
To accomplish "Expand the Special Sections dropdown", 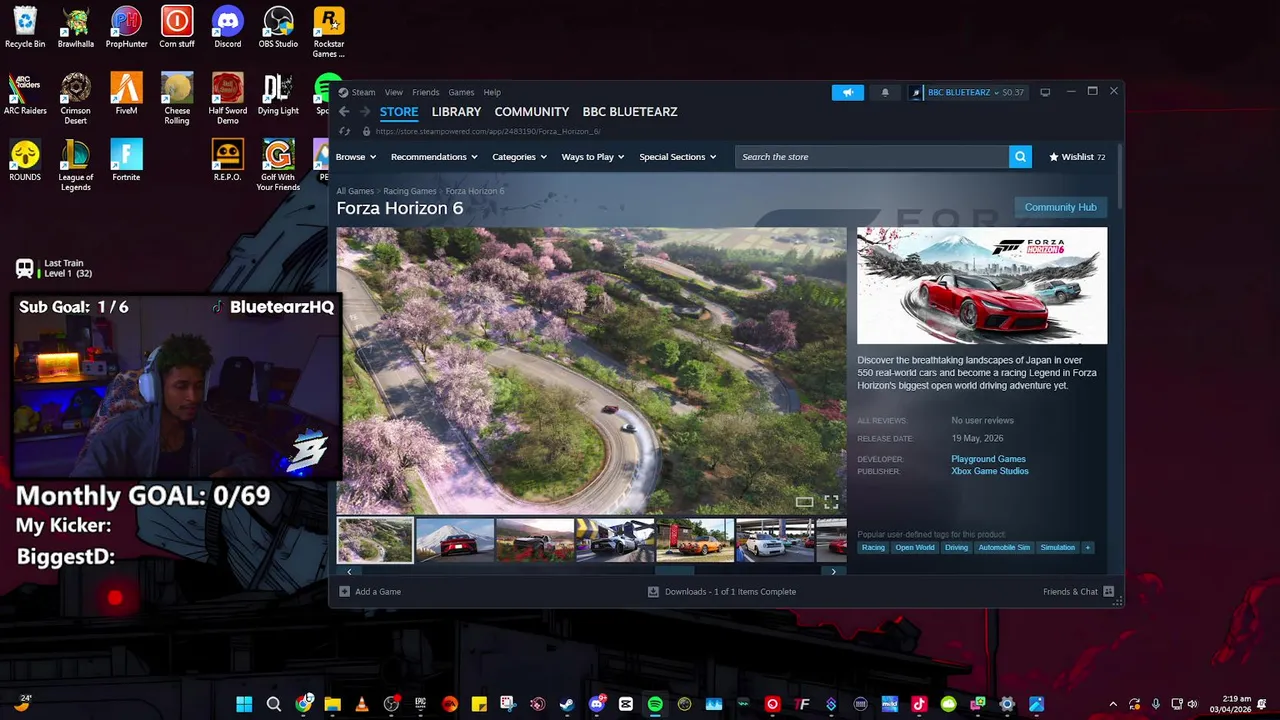I will coord(678,157).
